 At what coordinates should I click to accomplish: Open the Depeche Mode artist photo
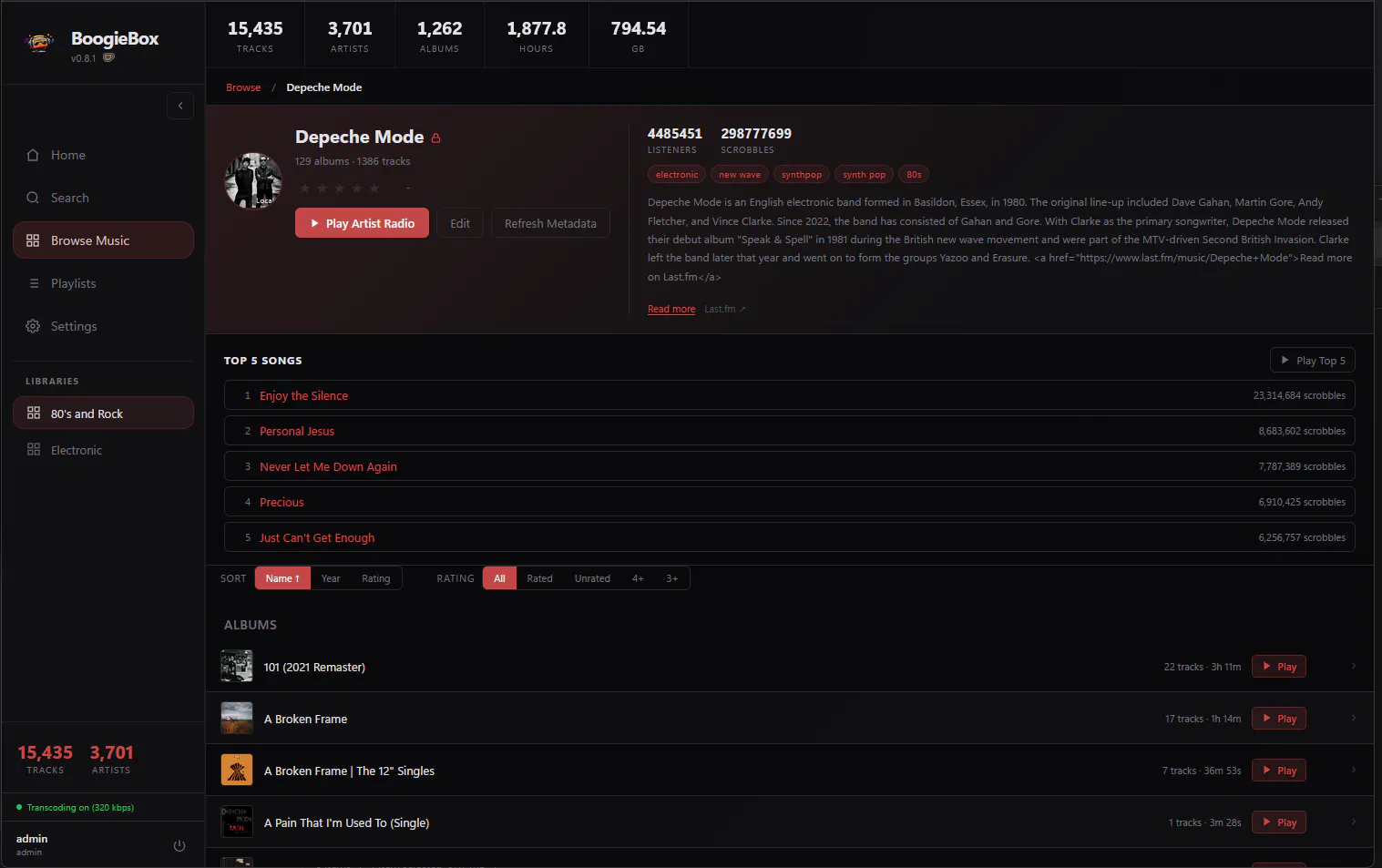tap(253, 180)
